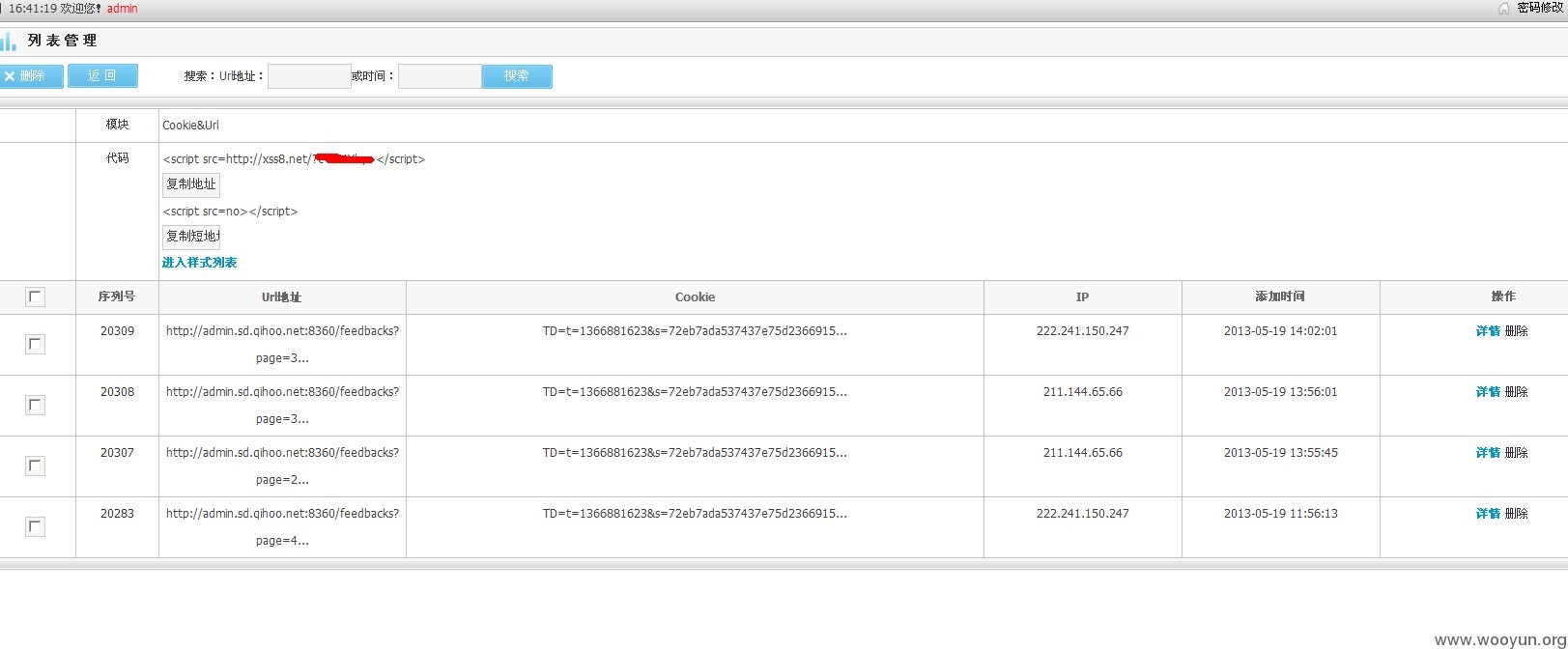Click the 序列号 column header
1568x649 pixels.
point(117,297)
